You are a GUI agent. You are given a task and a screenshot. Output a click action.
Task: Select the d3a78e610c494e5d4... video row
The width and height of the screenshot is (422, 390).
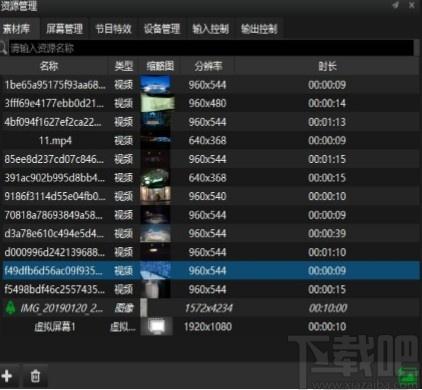tap(210, 233)
